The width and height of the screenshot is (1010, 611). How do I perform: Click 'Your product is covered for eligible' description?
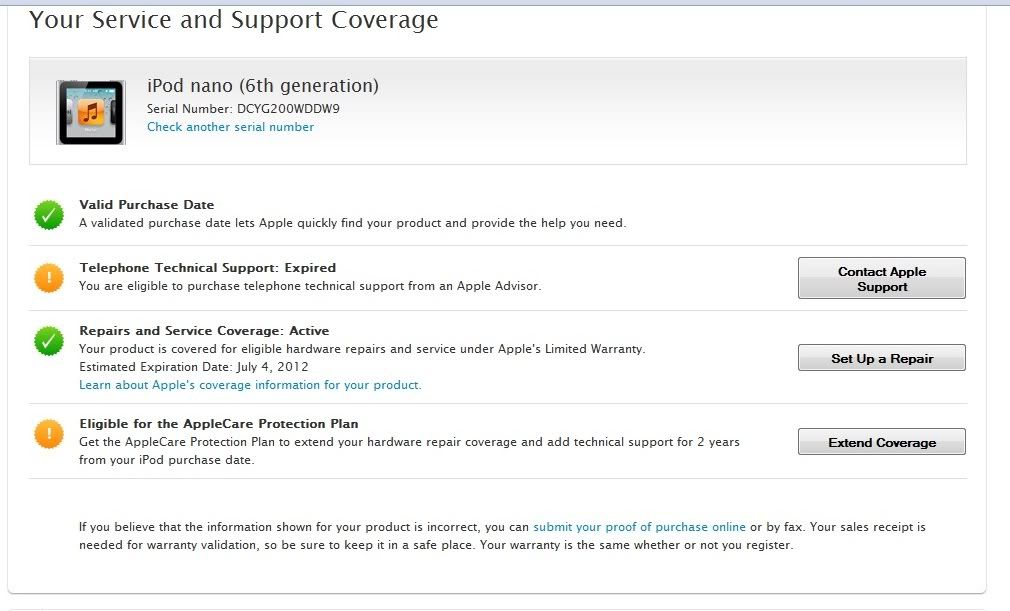[362, 349]
